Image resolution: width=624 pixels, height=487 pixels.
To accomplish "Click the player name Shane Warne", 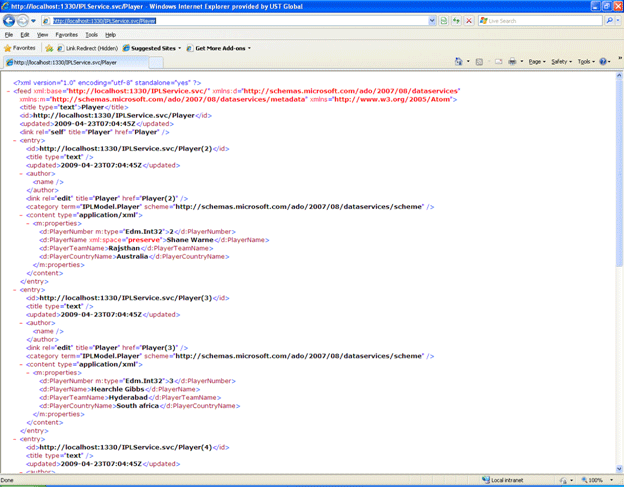I will click(x=190, y=240).
